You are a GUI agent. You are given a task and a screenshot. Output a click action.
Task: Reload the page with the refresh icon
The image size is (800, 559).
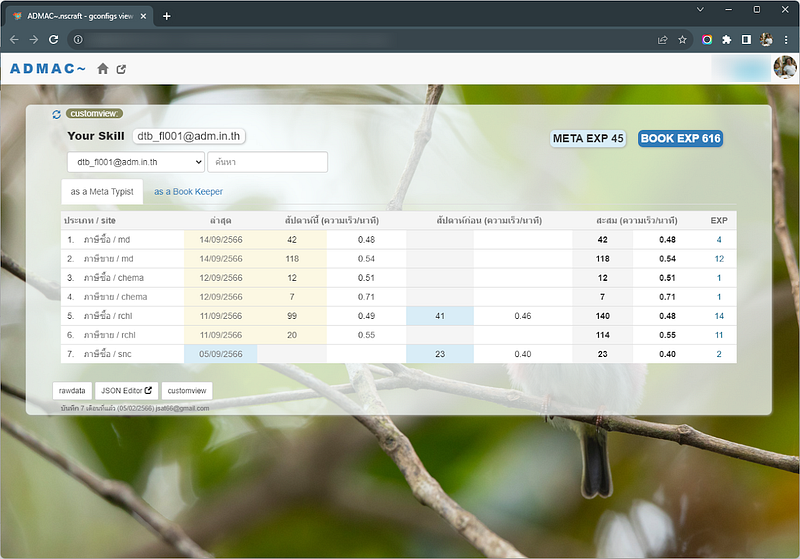[x=54, y=40]
